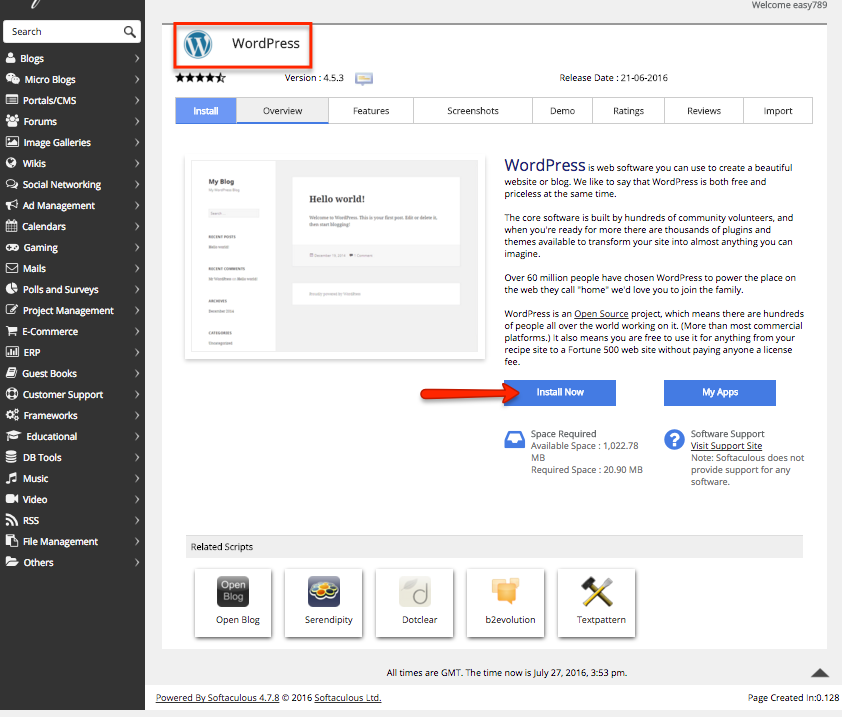This screenshot has width=842, height=717.
Task: Expand the E-Commerce category chevron
Action: 137,331
